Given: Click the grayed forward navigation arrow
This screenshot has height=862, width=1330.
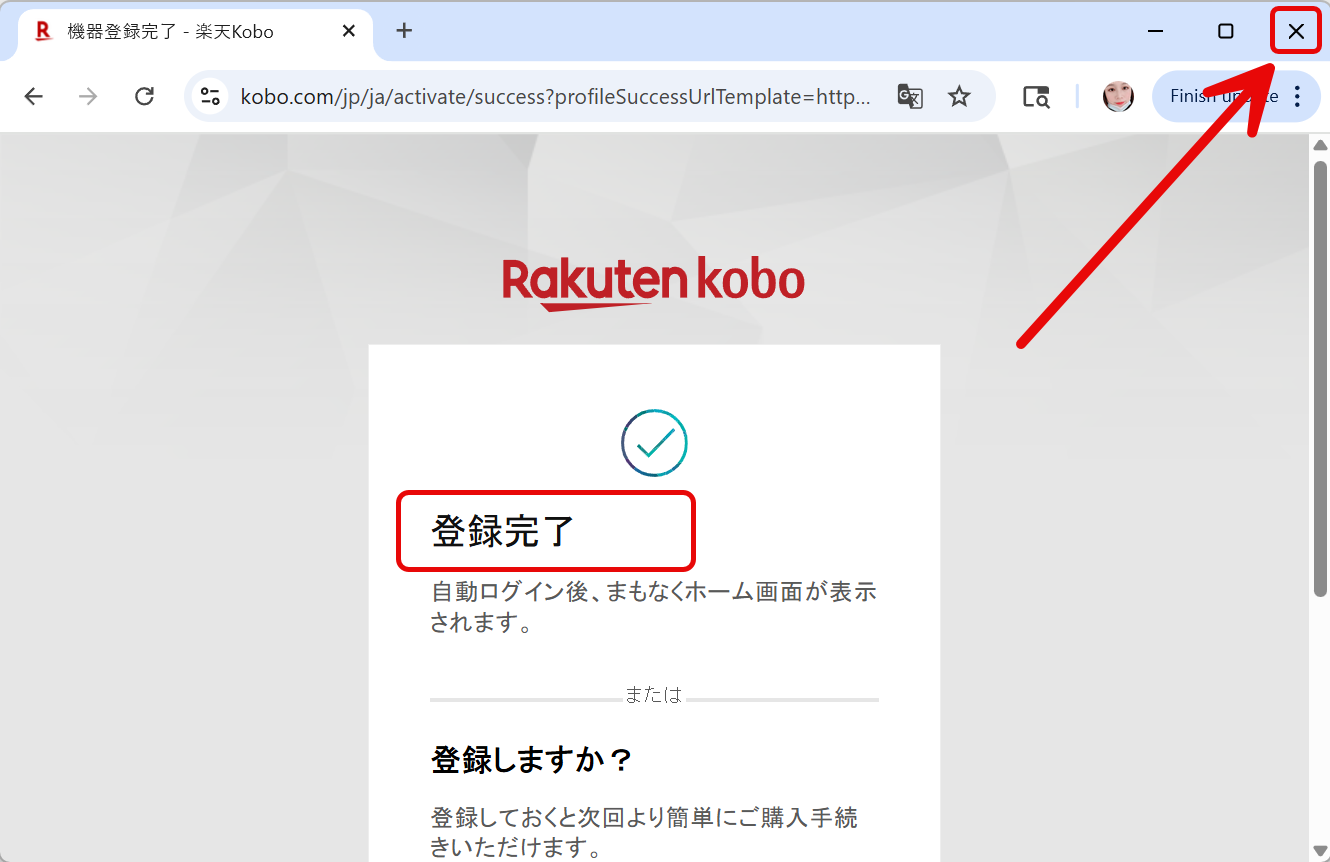Looking at the screenshot, I should [x=88, y=96].
